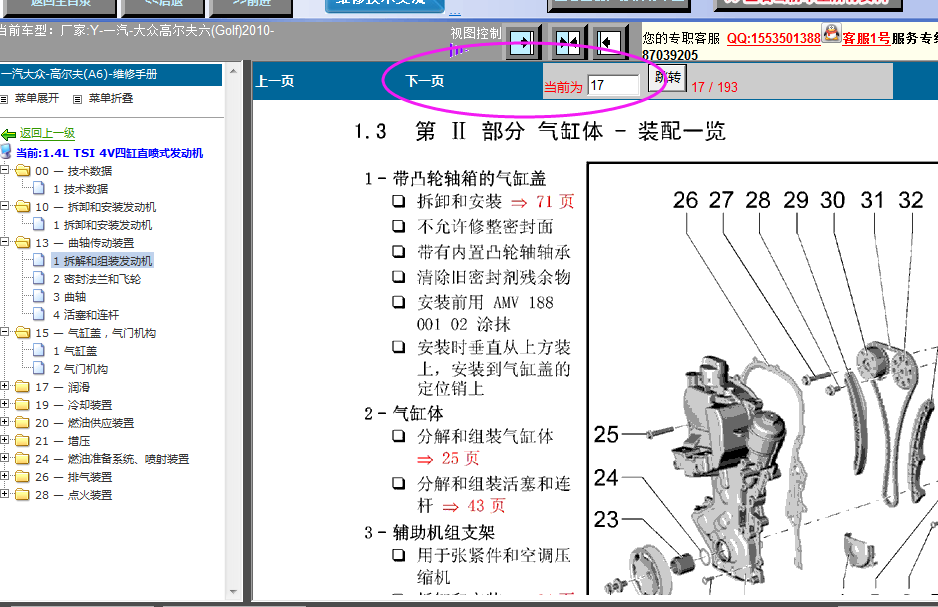
Task: Click 菜单展开 to expand the menu
Action: pyautogui.click(x=37, y=98)
